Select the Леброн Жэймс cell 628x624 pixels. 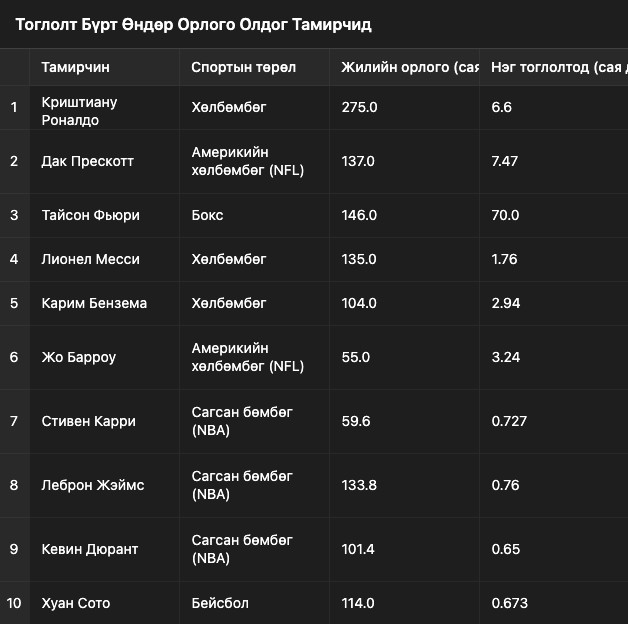pos(105,485)
